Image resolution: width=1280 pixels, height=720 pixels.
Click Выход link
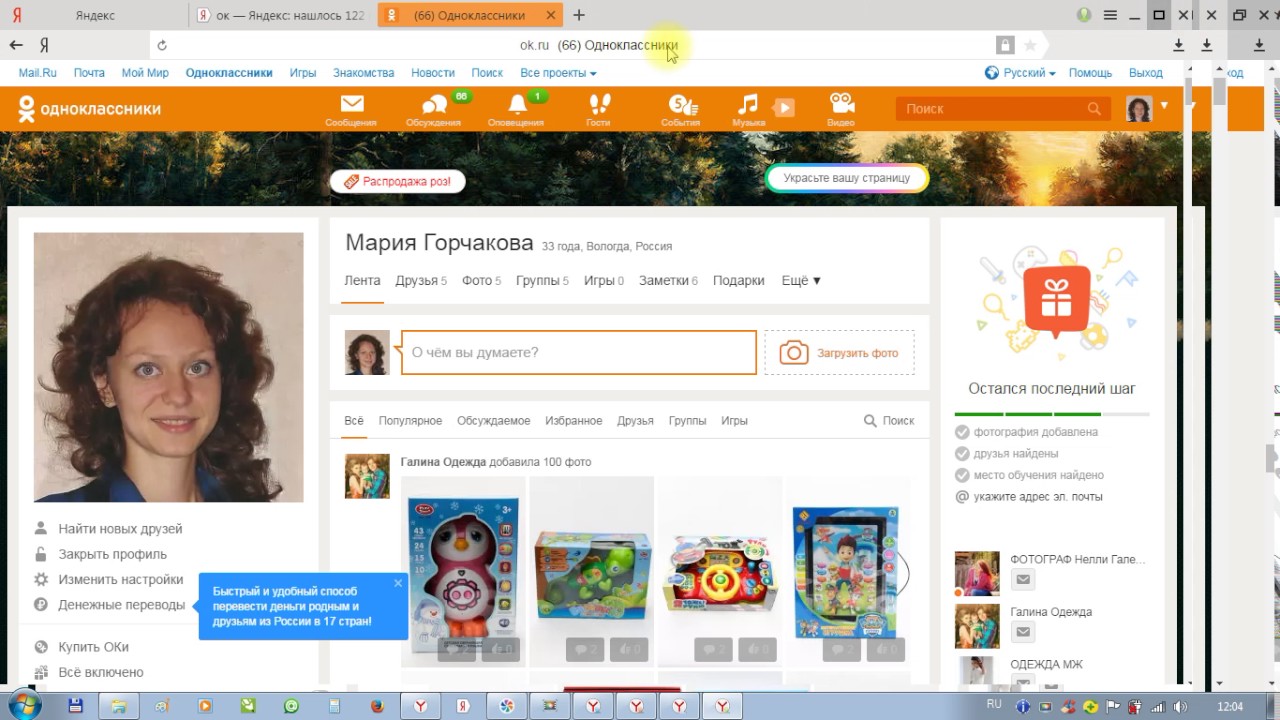click(1146, 73)
